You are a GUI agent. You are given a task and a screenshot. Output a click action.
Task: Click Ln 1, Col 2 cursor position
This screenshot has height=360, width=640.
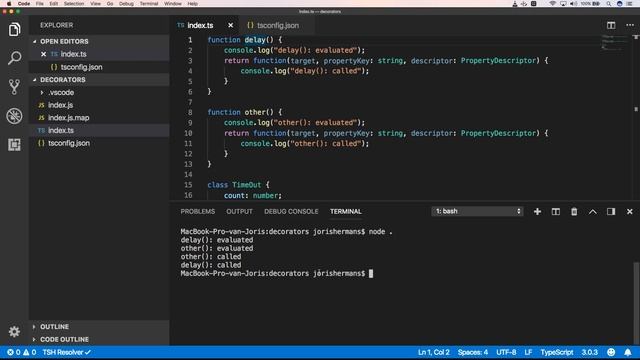pyautogui.click(x=433, y=352)
